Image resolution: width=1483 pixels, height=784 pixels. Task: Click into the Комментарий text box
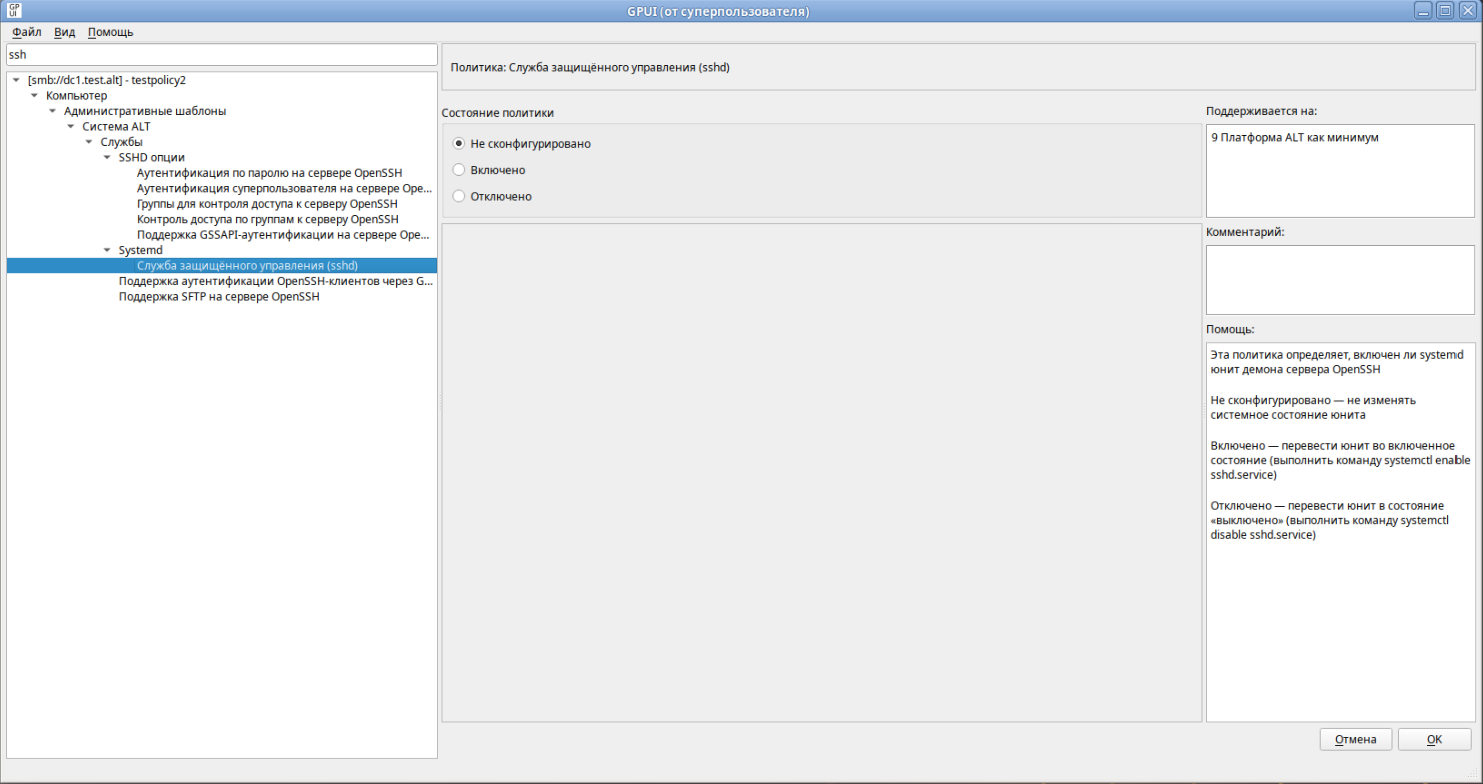[x=1340, y=280]
